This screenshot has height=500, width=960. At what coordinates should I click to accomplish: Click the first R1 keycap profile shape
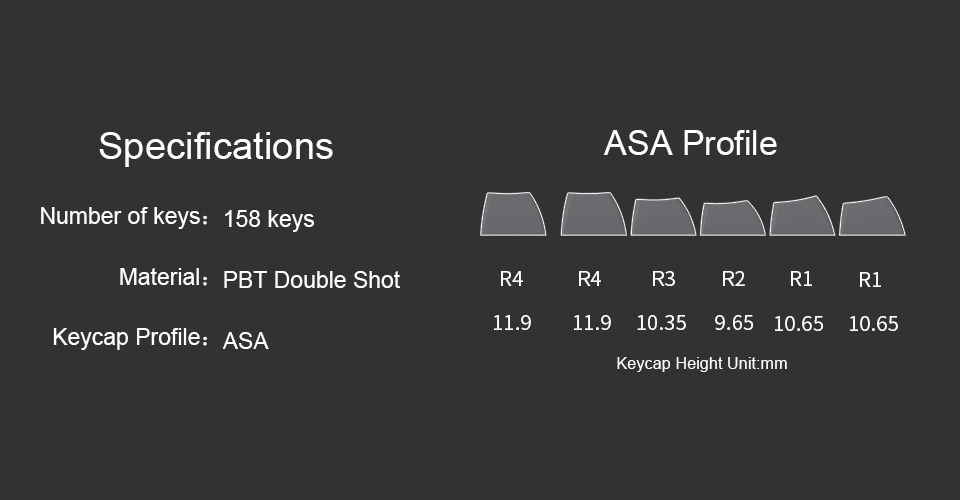(x=802, y=215)
